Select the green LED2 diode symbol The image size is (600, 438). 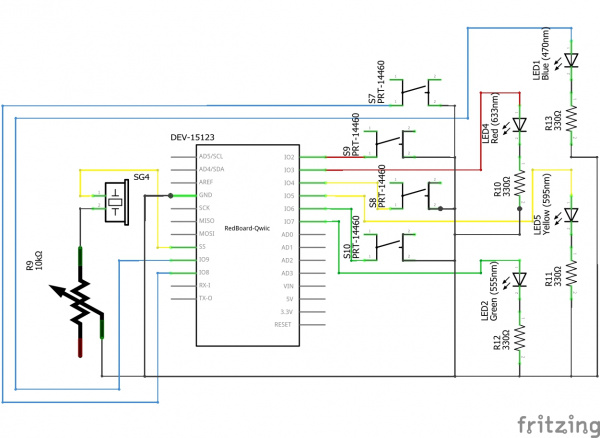(x=519, y=280)
